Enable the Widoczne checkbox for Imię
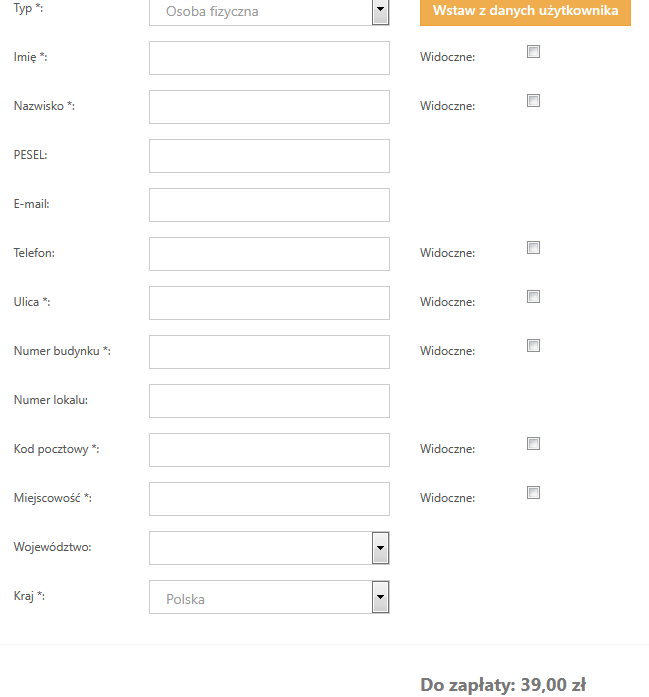Image resolution: width=649 pixels, height=697 pixels. tap(534, 52)
